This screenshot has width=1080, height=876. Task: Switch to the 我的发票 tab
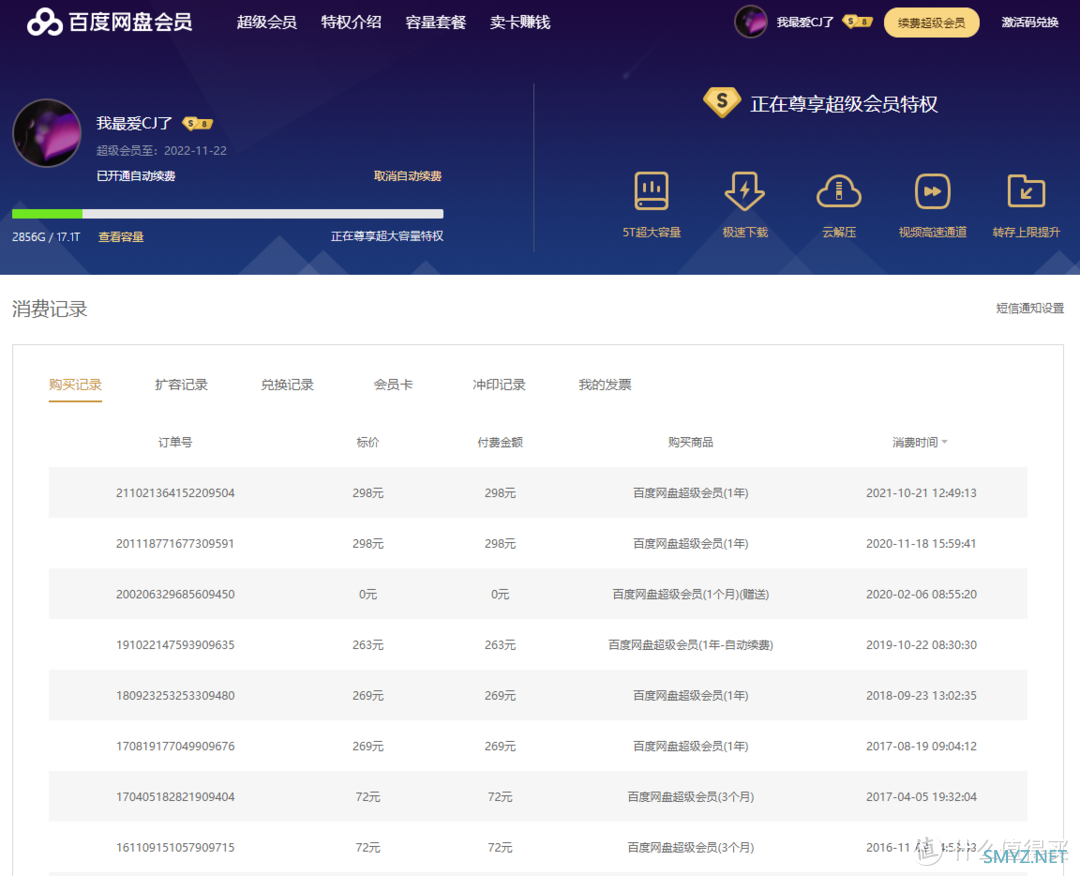pyautogui.click(x=605, y=385)
